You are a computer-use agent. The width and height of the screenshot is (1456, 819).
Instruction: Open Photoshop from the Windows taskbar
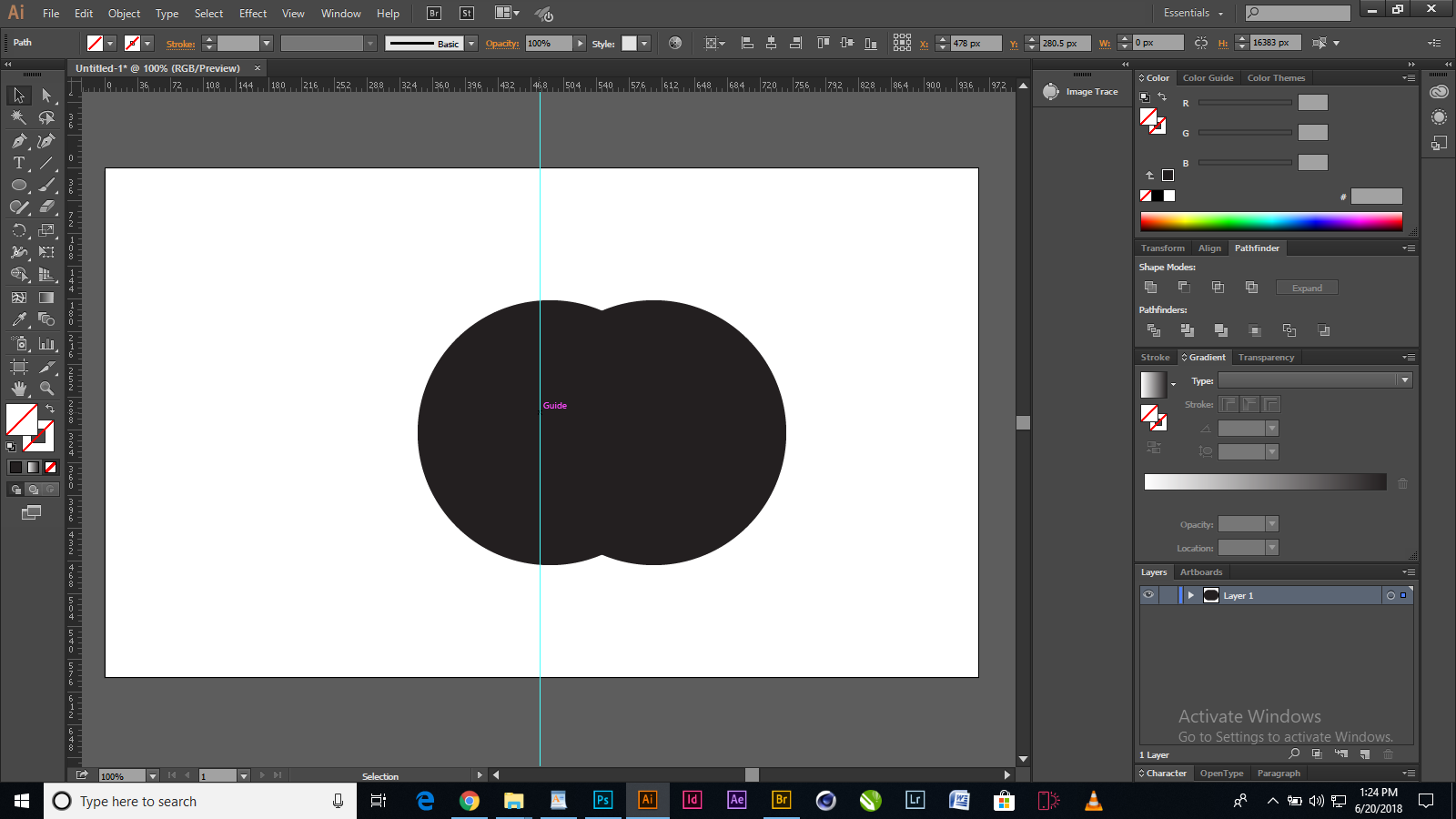coord(602,800)
